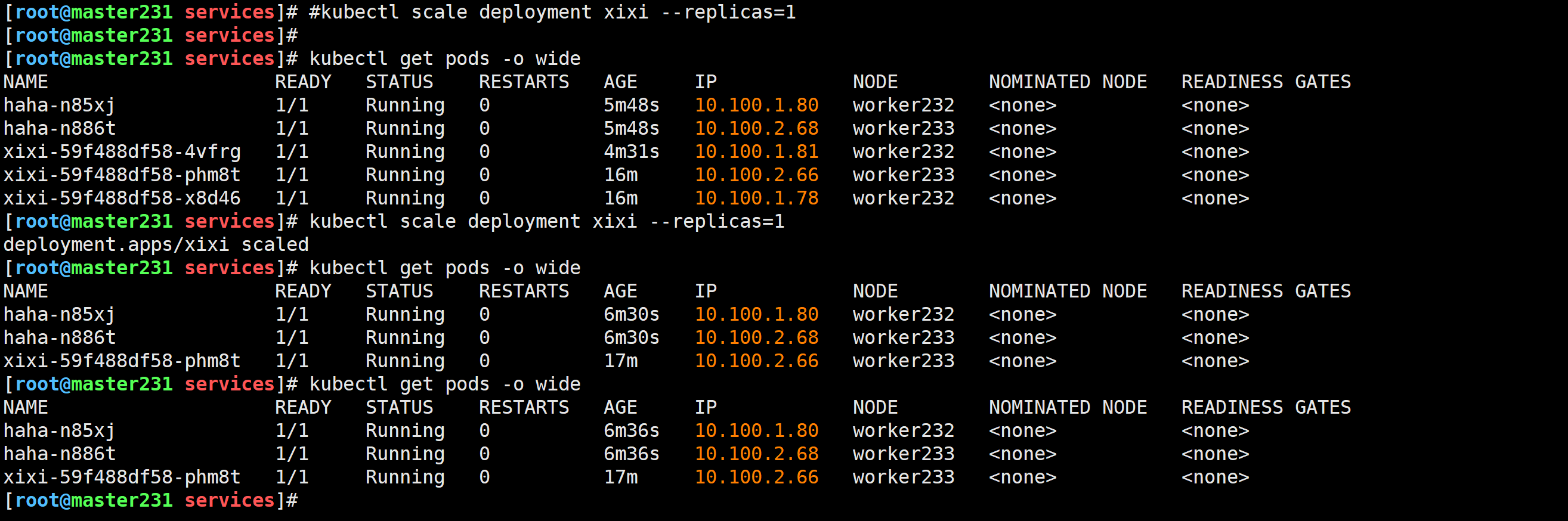Click haha-n85xj name in row aged 5m48s
The width and height of the screenshot is (1568, 521).
pyautogui.click(x=59, y=105)
